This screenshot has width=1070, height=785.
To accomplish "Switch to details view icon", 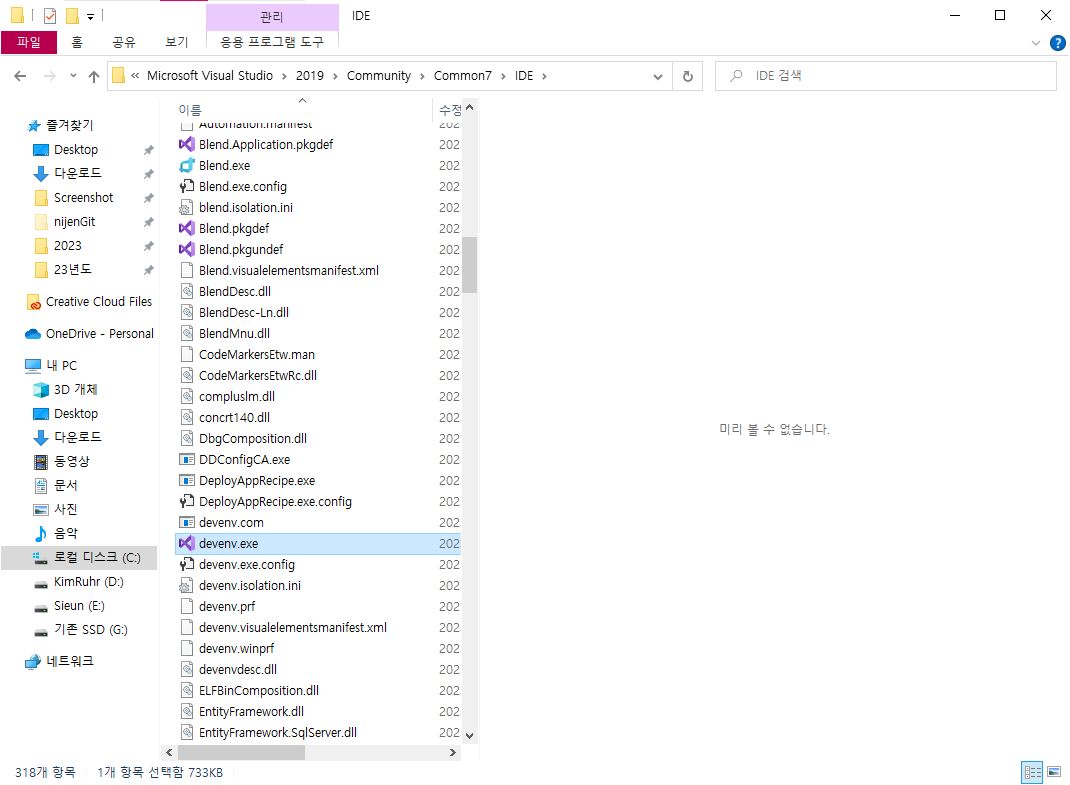I will [x=1032, y=772].
